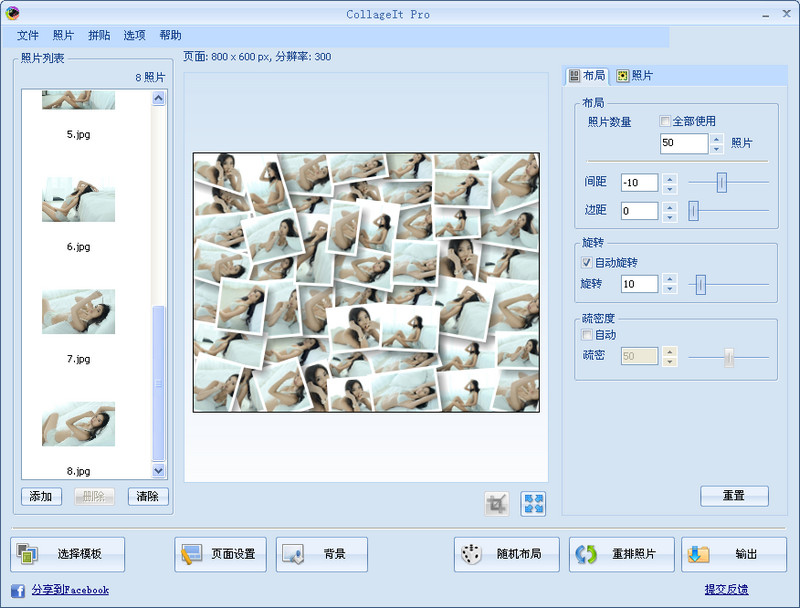This screenshot has height=608, width=800.
Task: Select the 8.jpg thumbnail
Action: point(78,424)
